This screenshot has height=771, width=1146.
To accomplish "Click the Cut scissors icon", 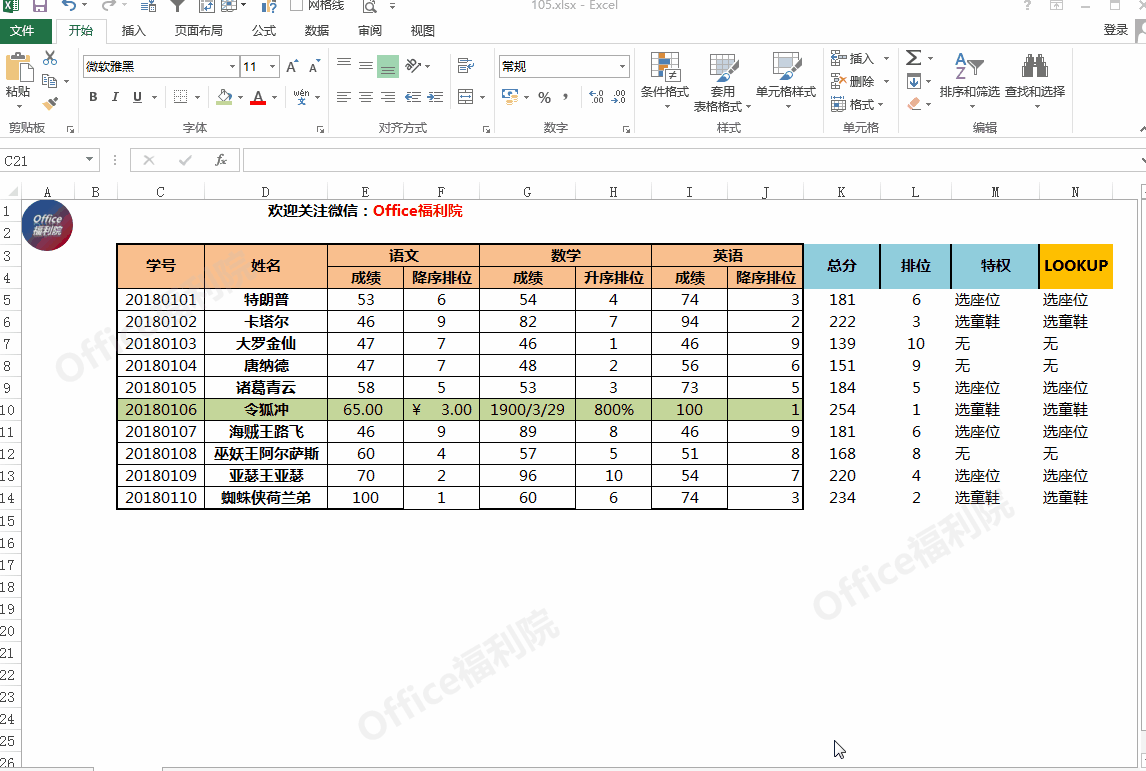I will point(50,58).
